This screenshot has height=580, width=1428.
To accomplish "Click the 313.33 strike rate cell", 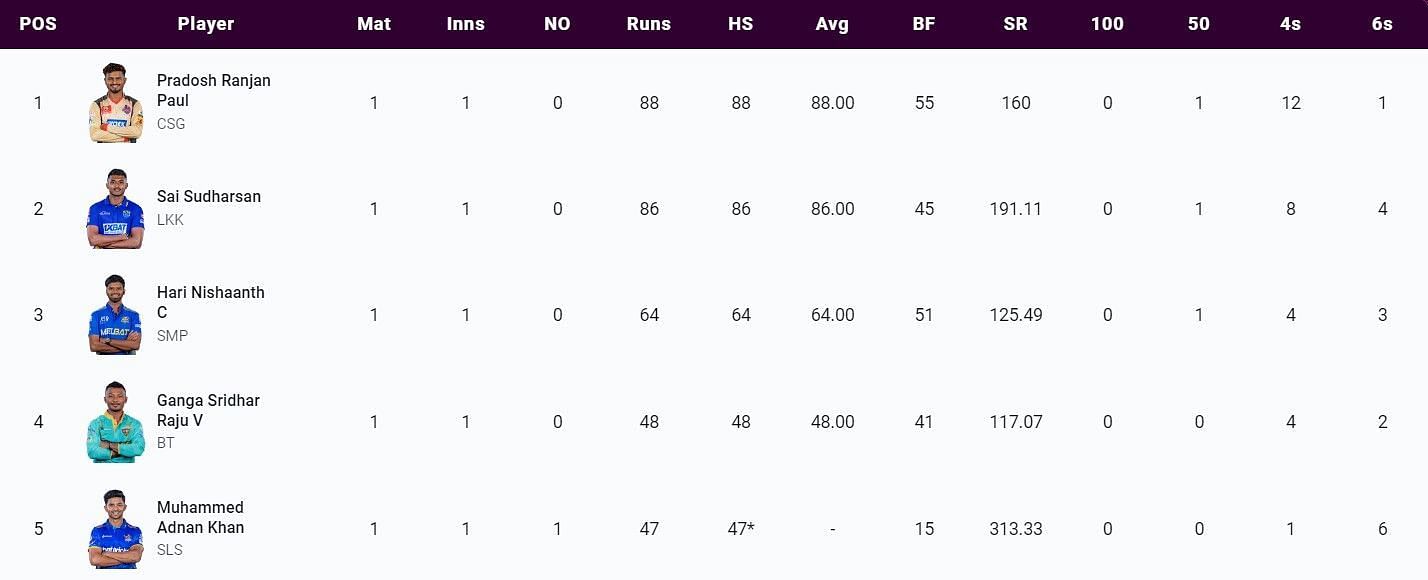I will (1015, 529).
